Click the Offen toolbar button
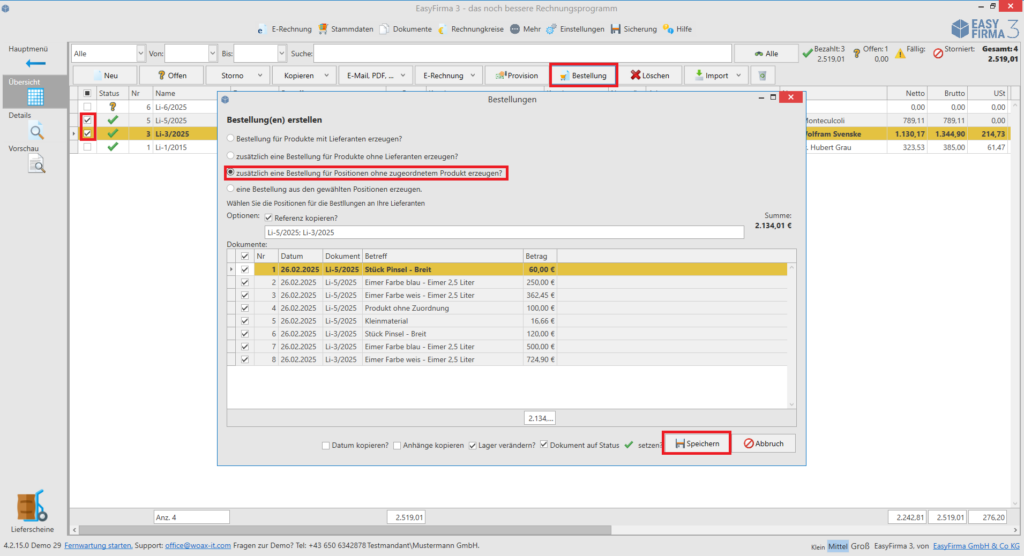 (x=172, y=76)
